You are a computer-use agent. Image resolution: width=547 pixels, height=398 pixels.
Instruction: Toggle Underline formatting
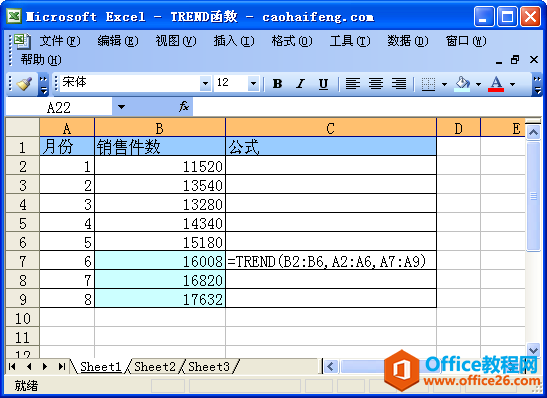323,84
